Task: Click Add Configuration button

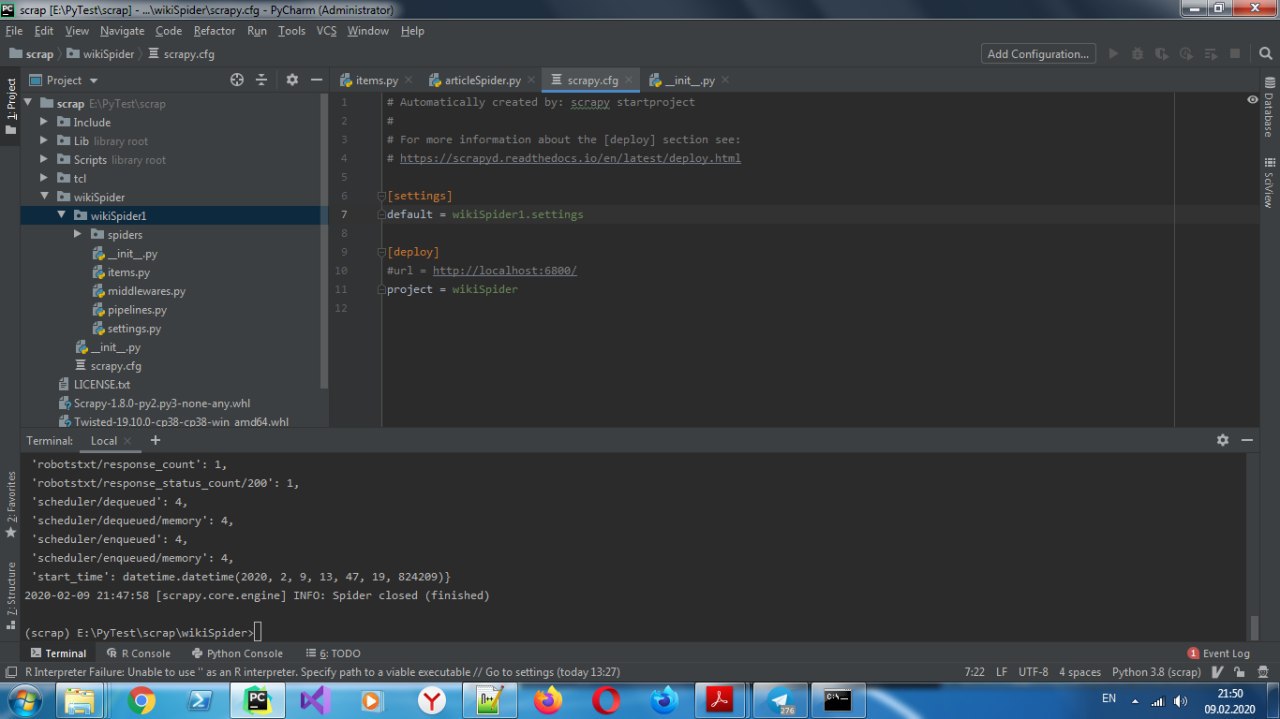Action: [1038, 54]
